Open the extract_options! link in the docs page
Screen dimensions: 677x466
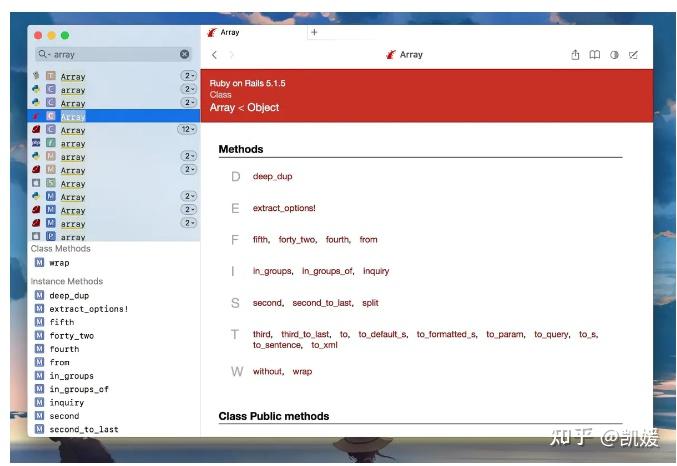[284, 208]
